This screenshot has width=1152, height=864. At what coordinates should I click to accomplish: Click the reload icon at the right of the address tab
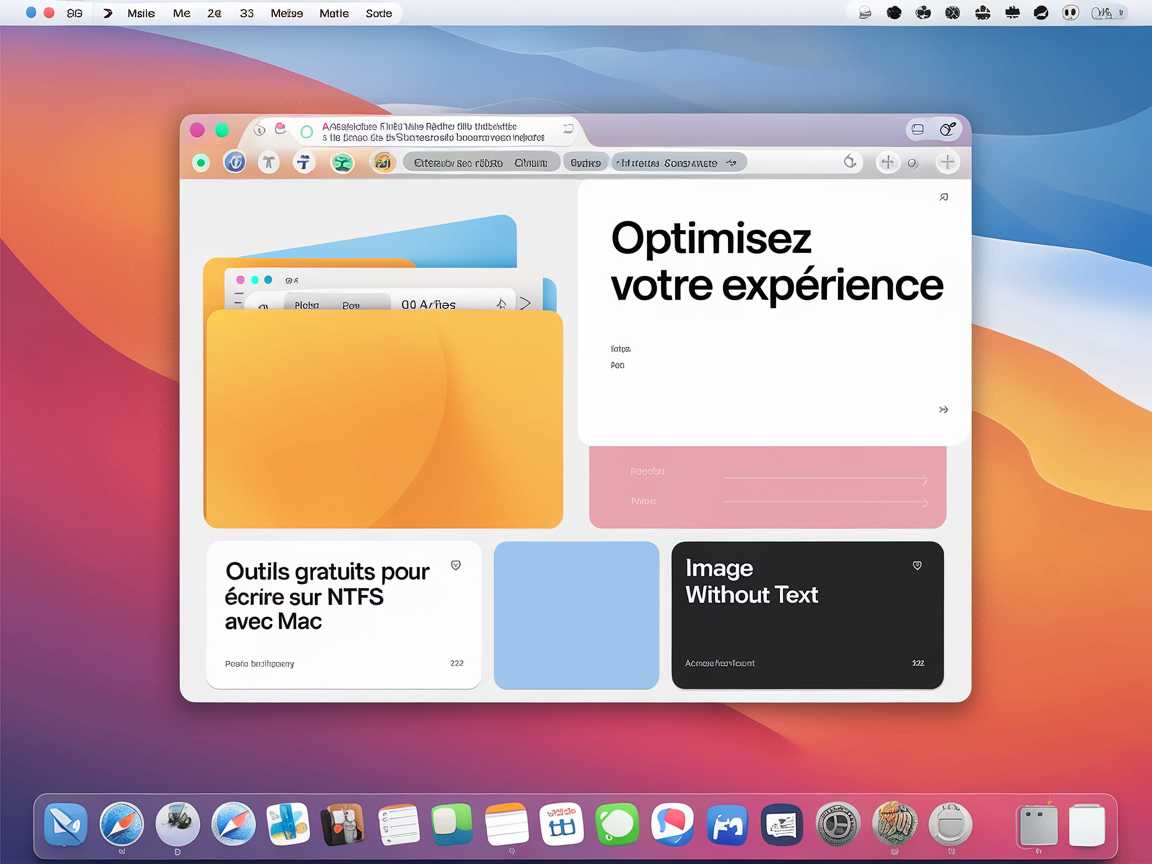[568, 129]
